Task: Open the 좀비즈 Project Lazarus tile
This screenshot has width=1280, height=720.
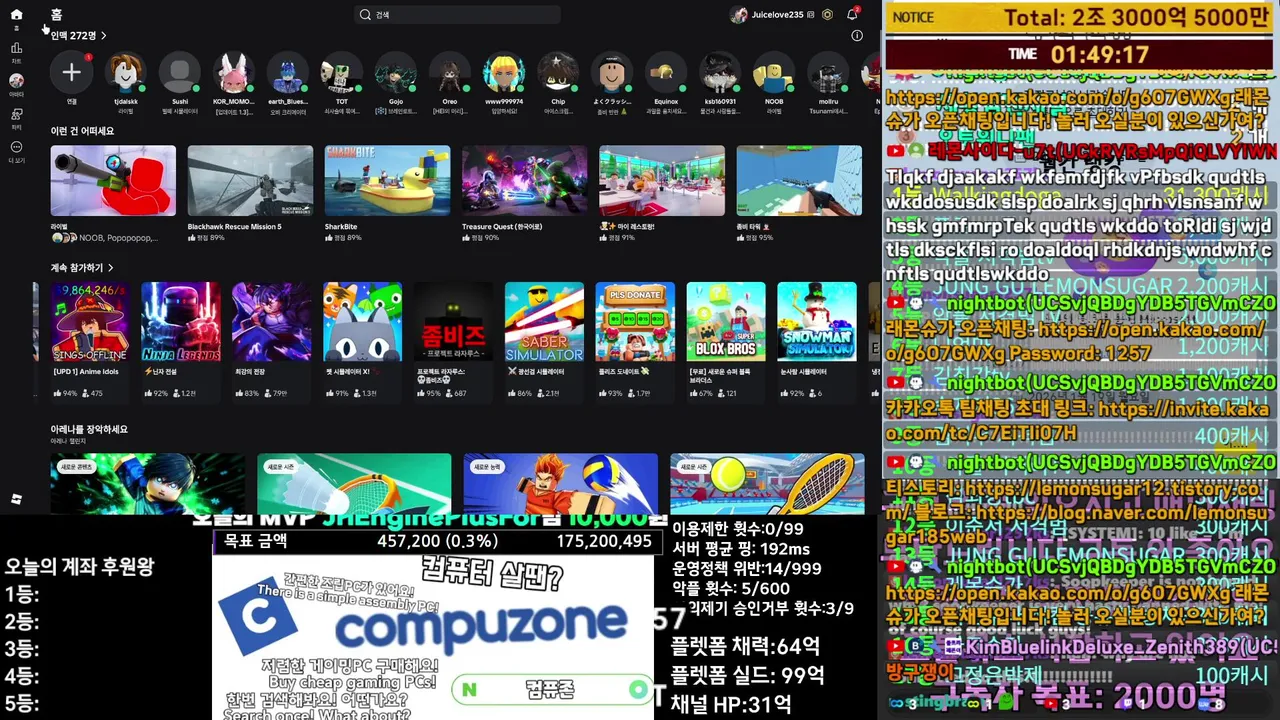Action: tap(453, 322)
